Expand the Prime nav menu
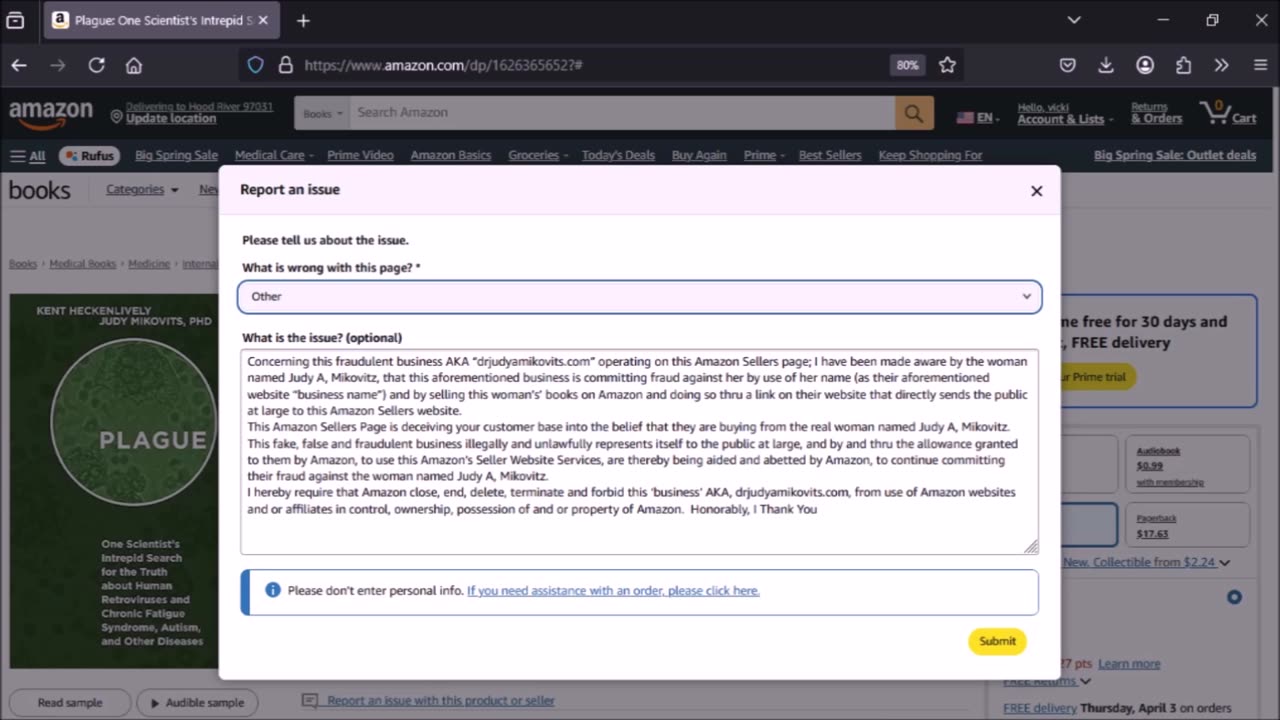This screenshot has width=1280, height=720. [x=764, y=155]
